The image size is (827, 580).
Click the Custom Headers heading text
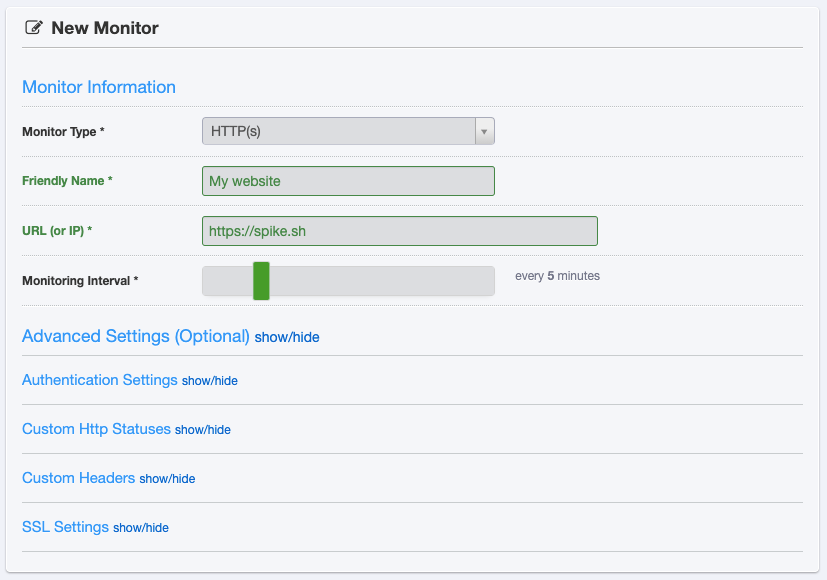[78, 478]
